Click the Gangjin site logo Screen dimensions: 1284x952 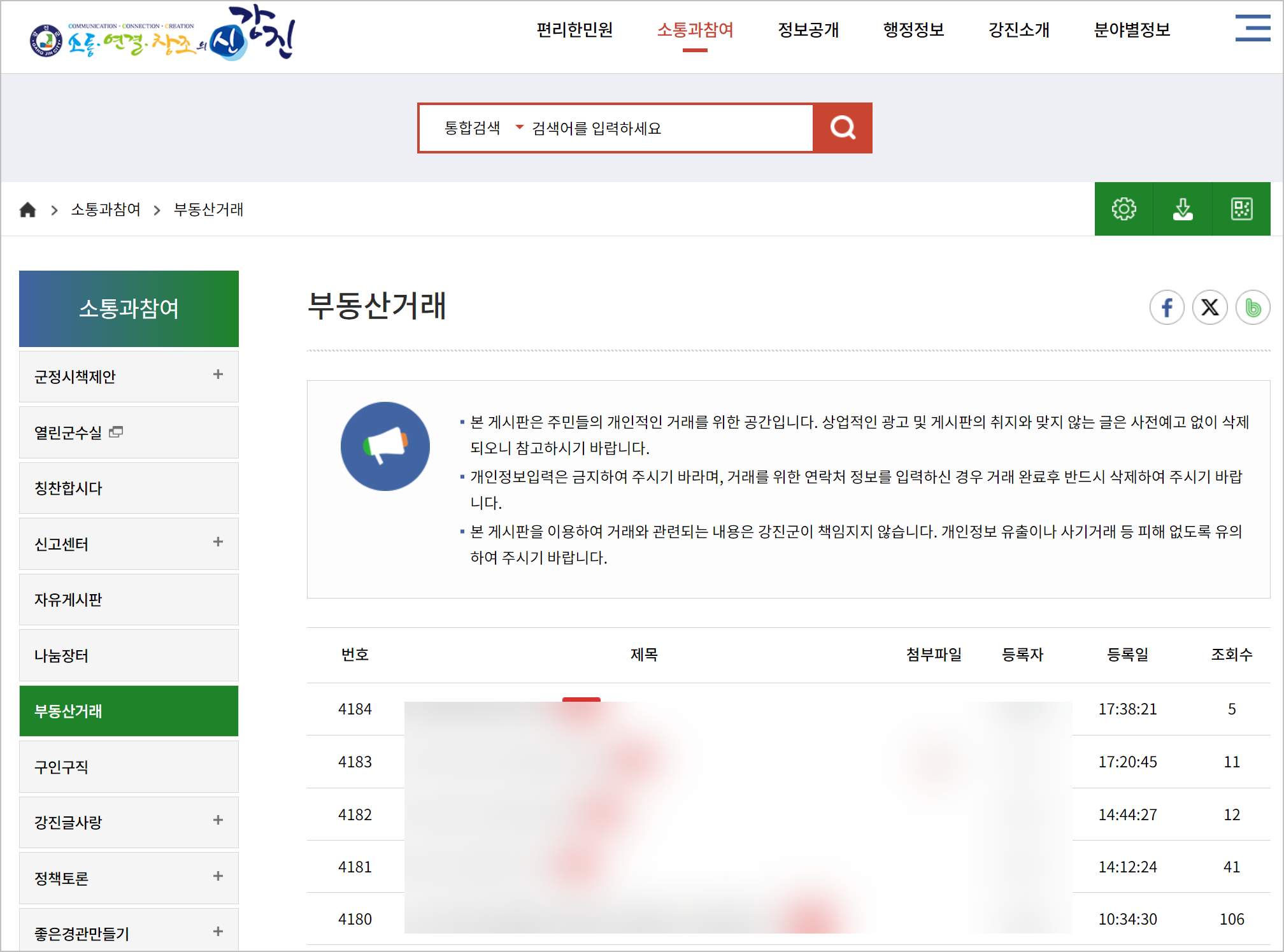162,35
